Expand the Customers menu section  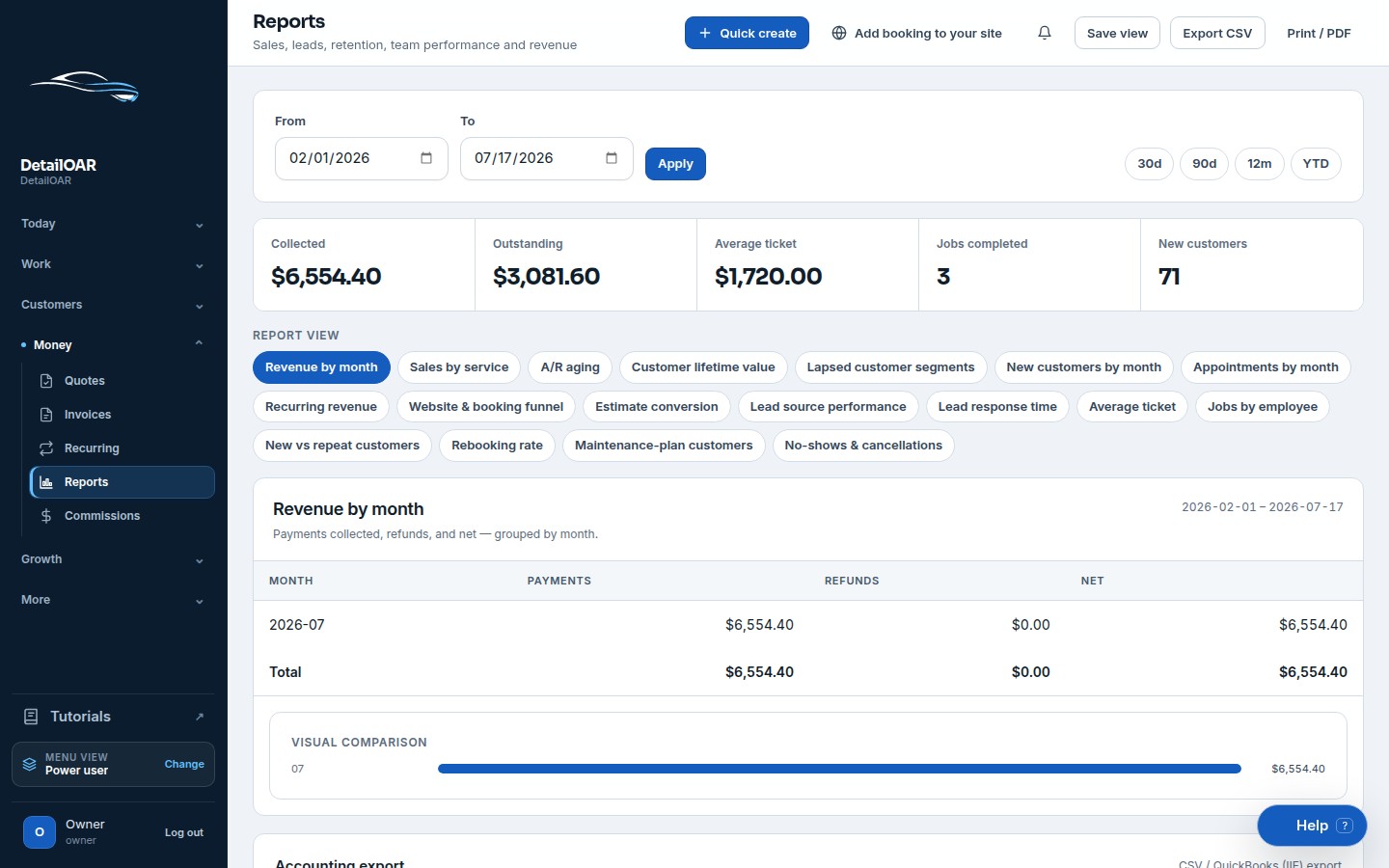tap(113, 305)
